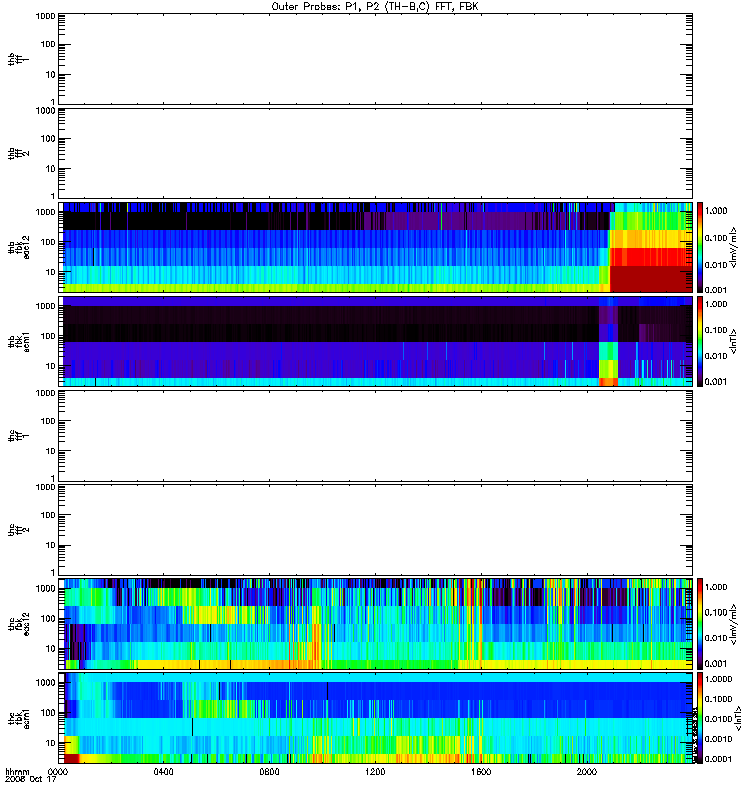Select the empty 'thb fff 2' plot panel
750x800 pixels.
pos(376,153)
